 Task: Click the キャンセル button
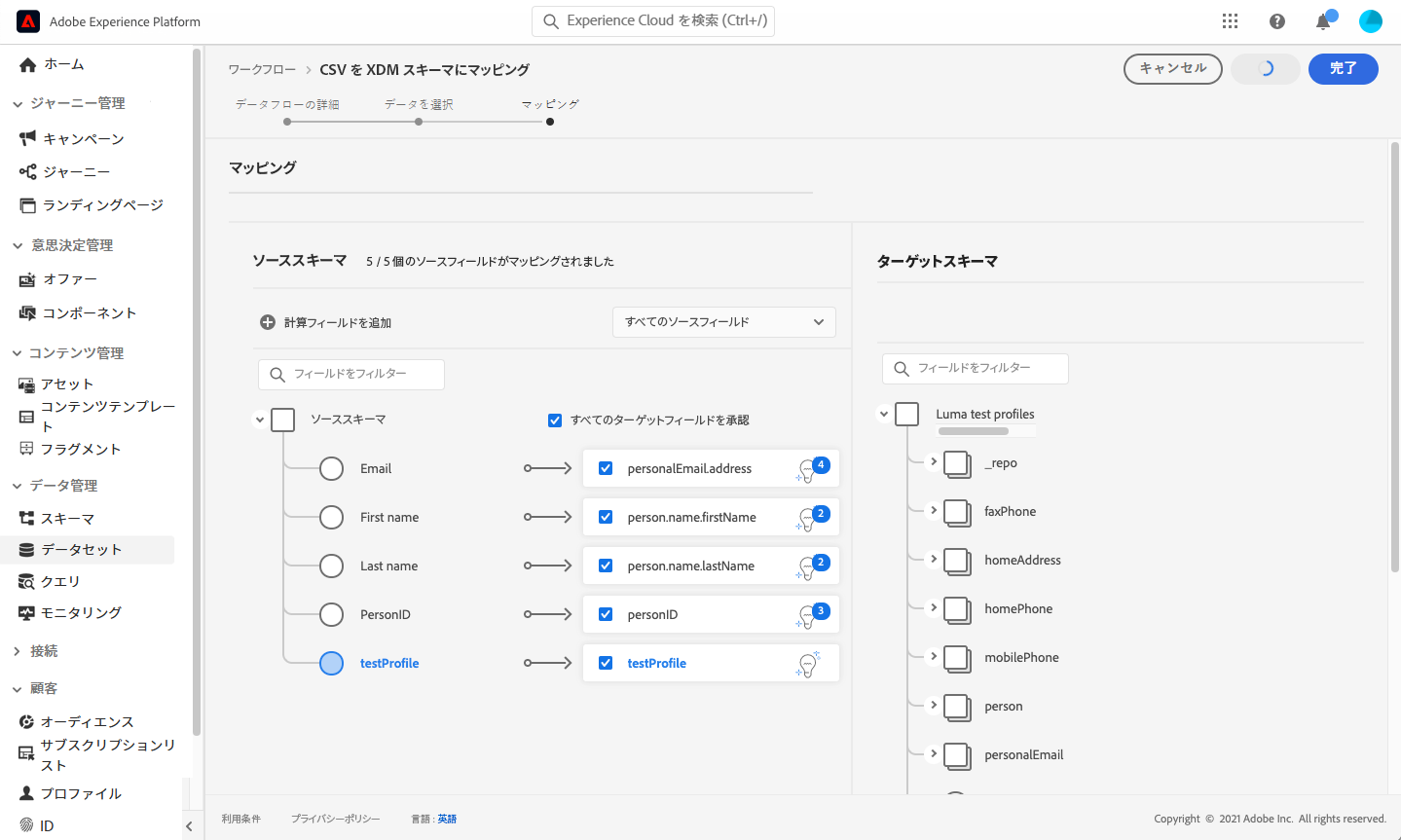pos(1173,69)
